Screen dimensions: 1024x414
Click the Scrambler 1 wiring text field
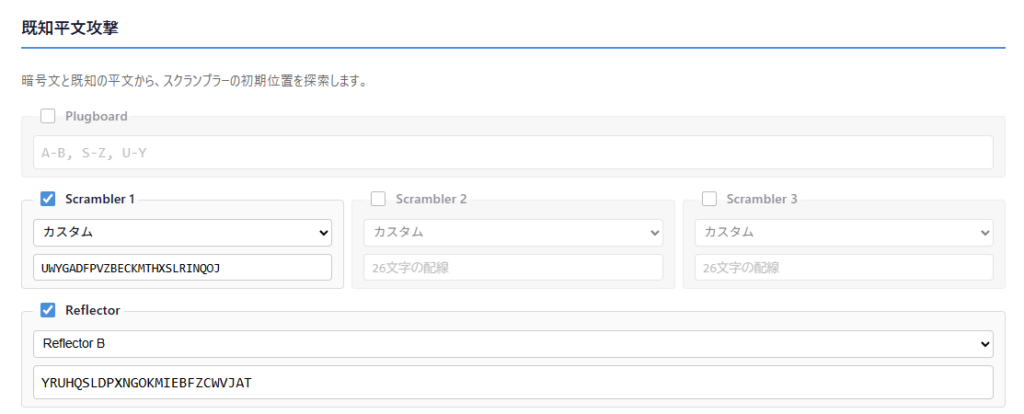(185, 268)
